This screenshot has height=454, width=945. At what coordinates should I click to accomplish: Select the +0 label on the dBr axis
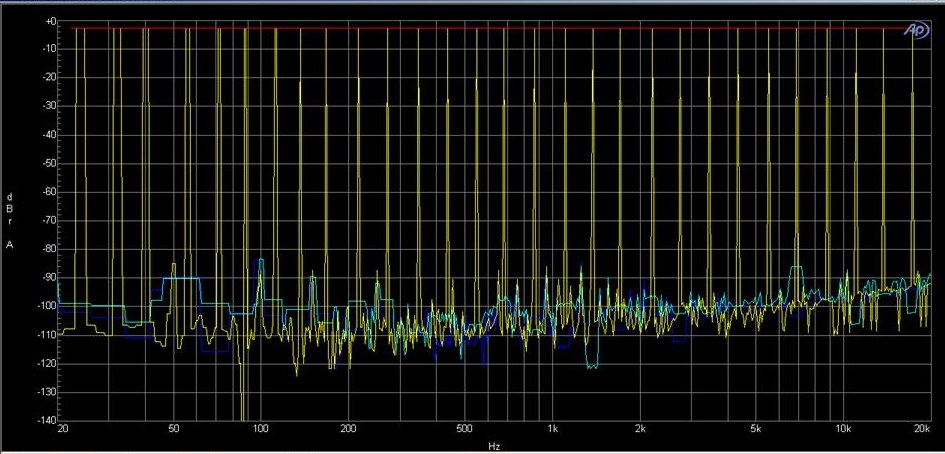[51, 21]
